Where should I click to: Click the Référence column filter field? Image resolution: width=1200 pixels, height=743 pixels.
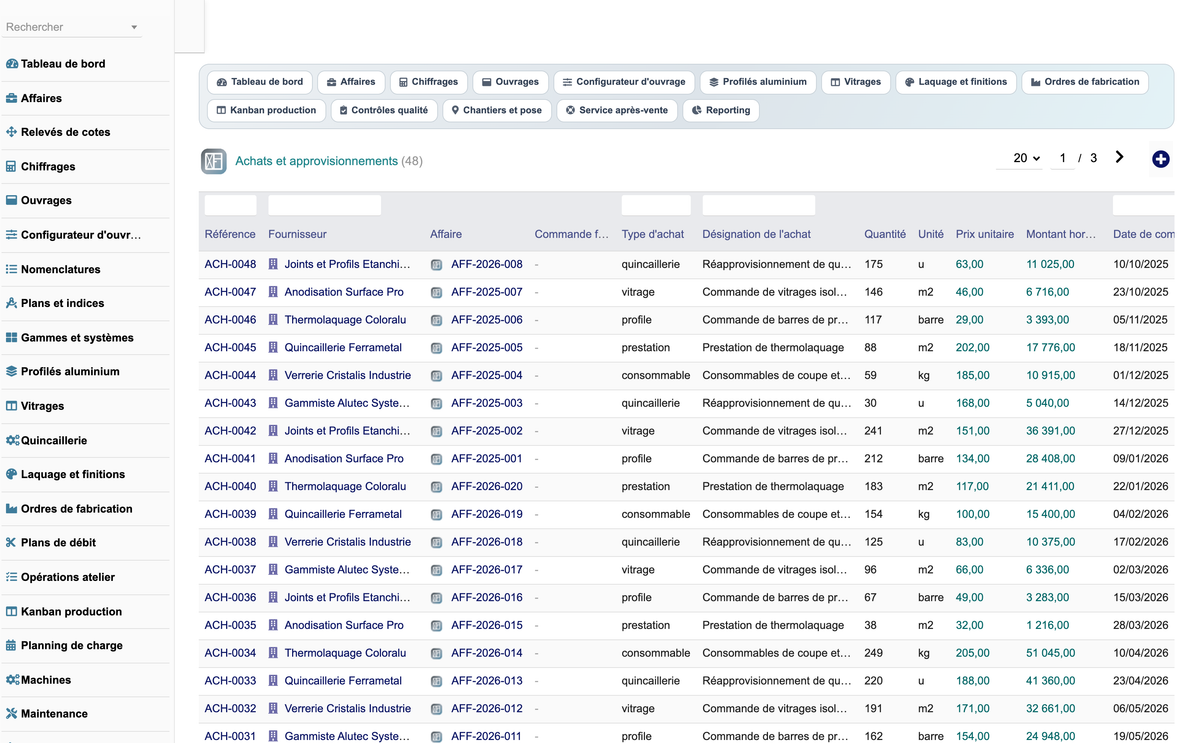click(x=230, y=205)
